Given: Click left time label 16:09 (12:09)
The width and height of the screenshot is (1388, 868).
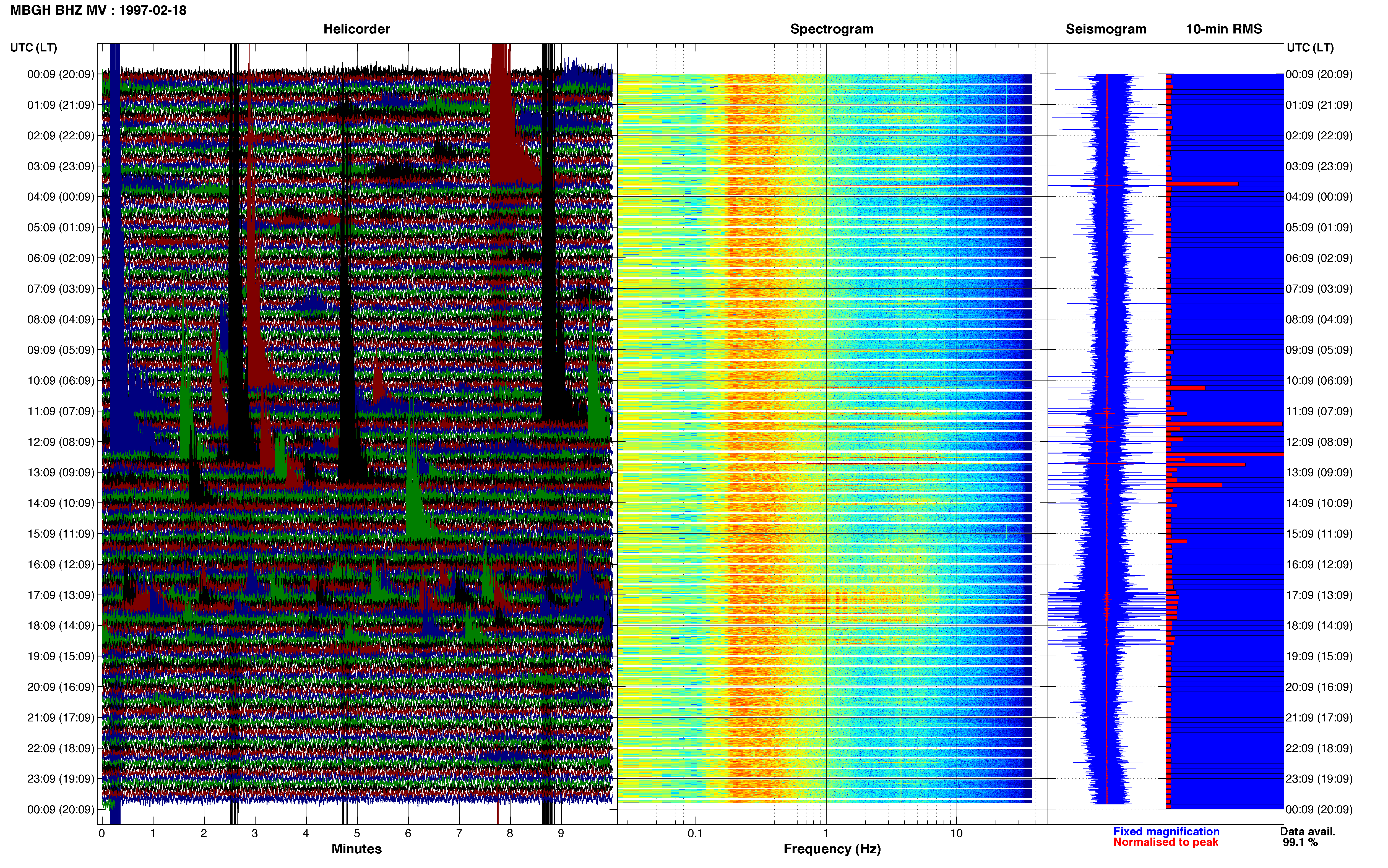Looking at the screenshot, I should click(61, 564).
